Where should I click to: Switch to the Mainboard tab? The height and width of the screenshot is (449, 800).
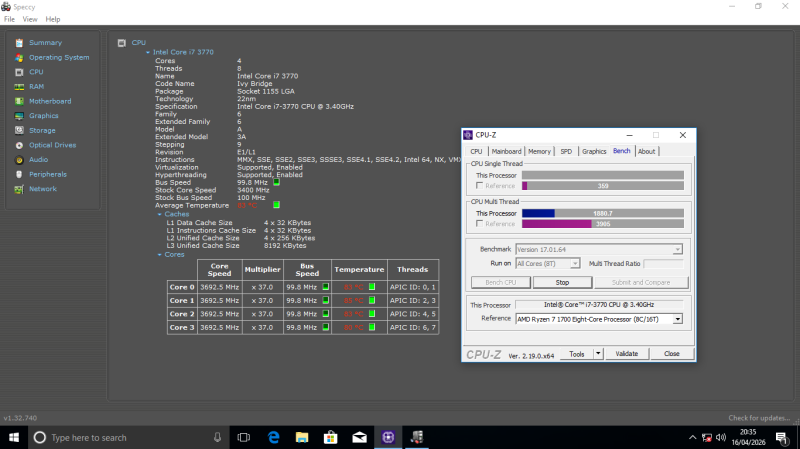click(506, 152)
